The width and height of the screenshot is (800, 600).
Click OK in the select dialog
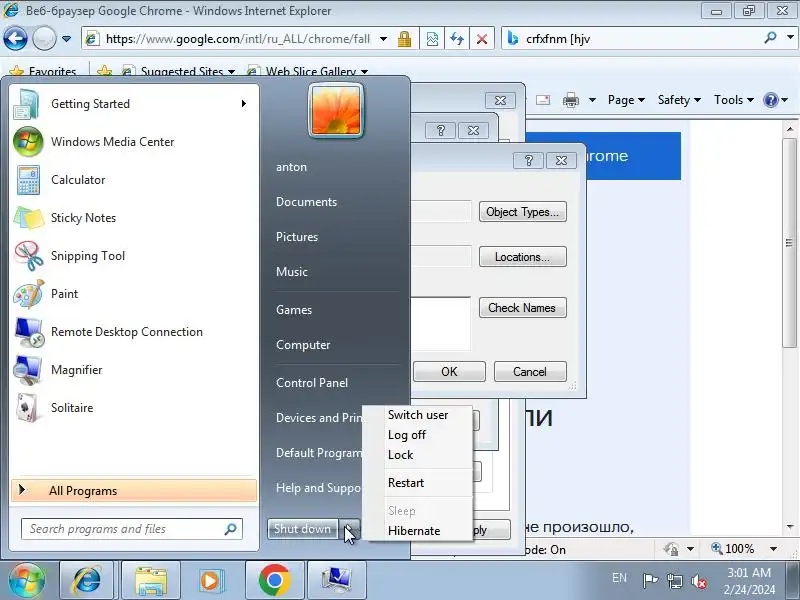(x=449, y=371)
